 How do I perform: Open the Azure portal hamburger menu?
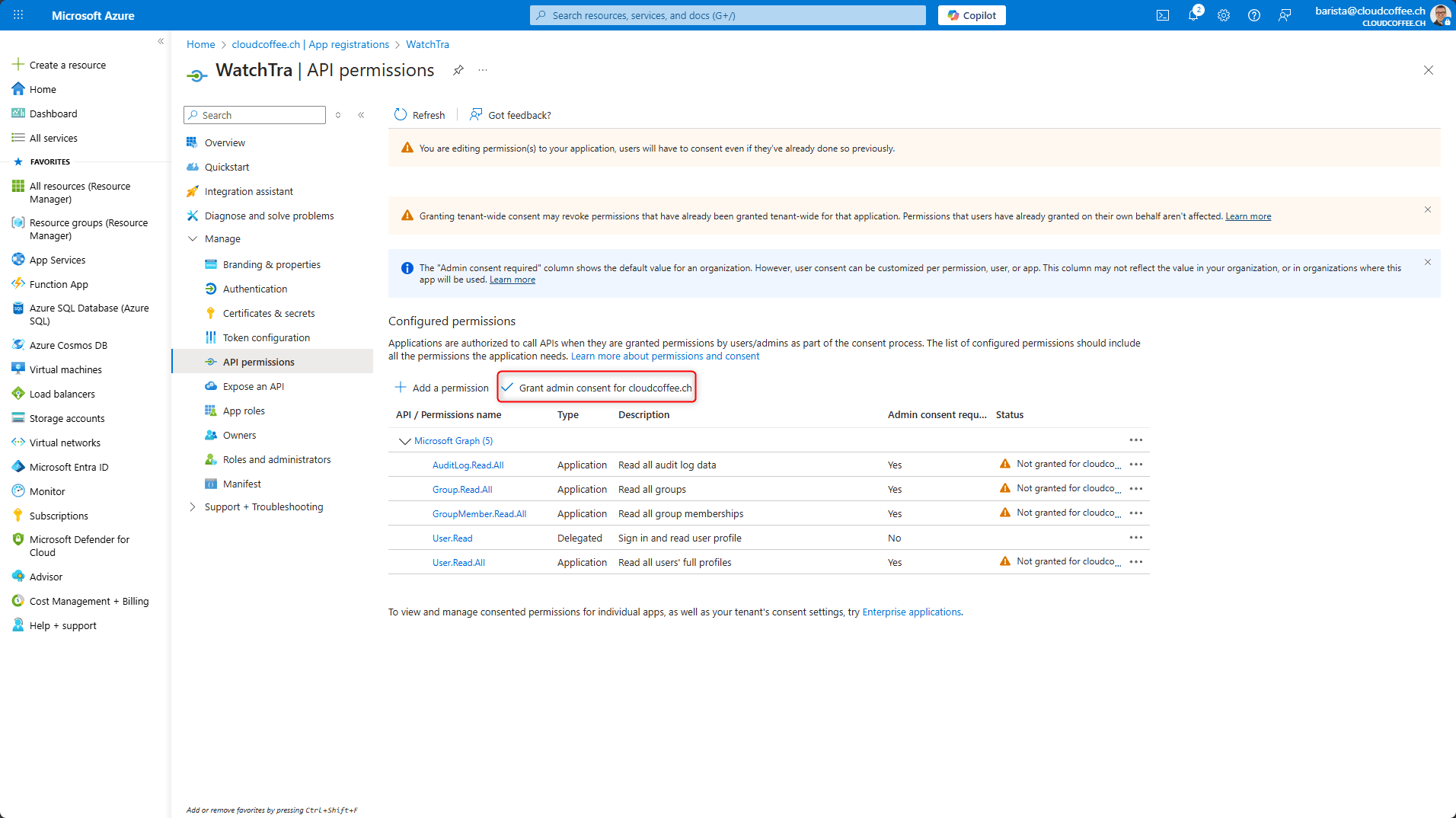coord(18,15)
